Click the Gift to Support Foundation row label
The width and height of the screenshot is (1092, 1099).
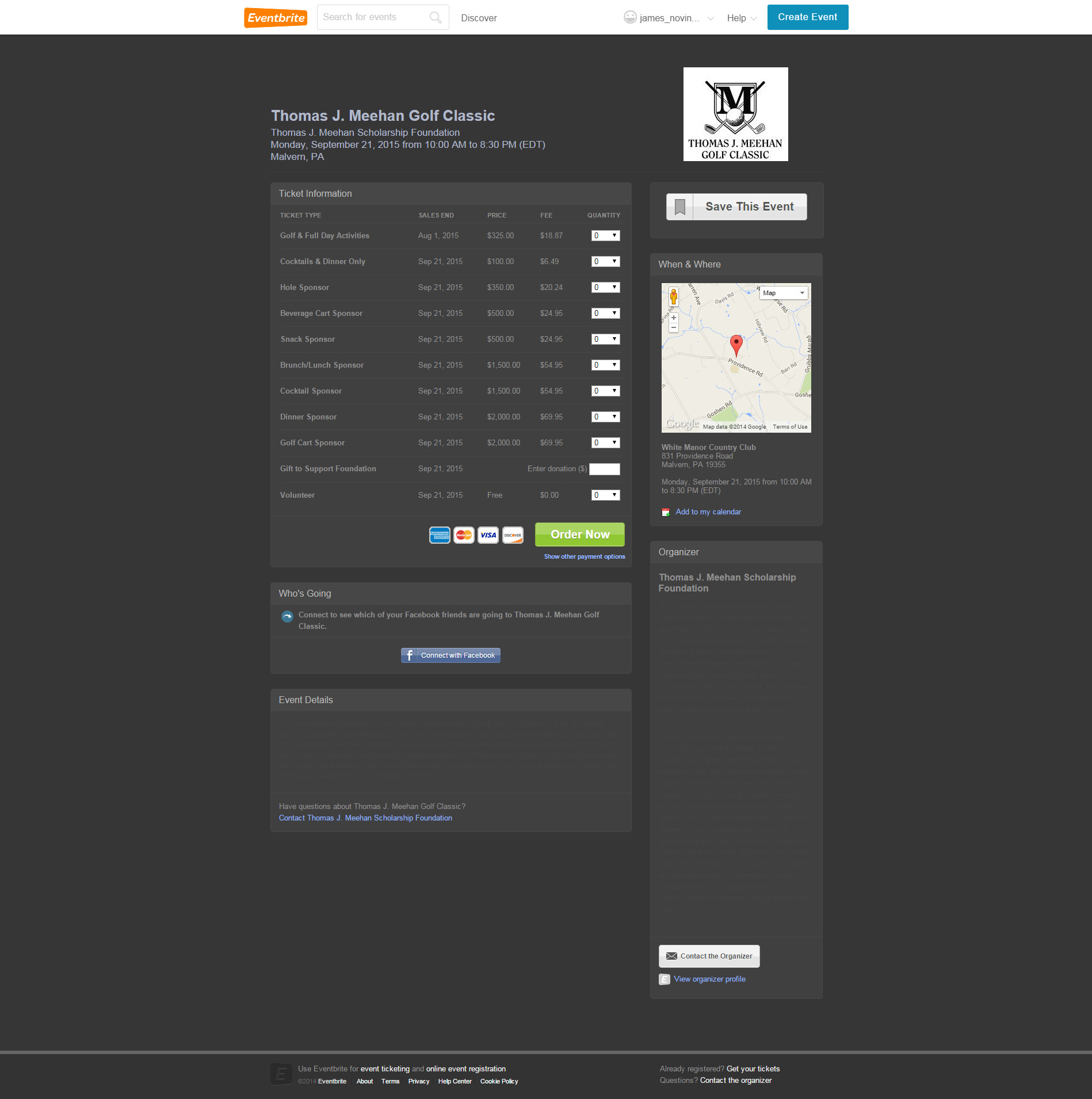tap(328, 469)
